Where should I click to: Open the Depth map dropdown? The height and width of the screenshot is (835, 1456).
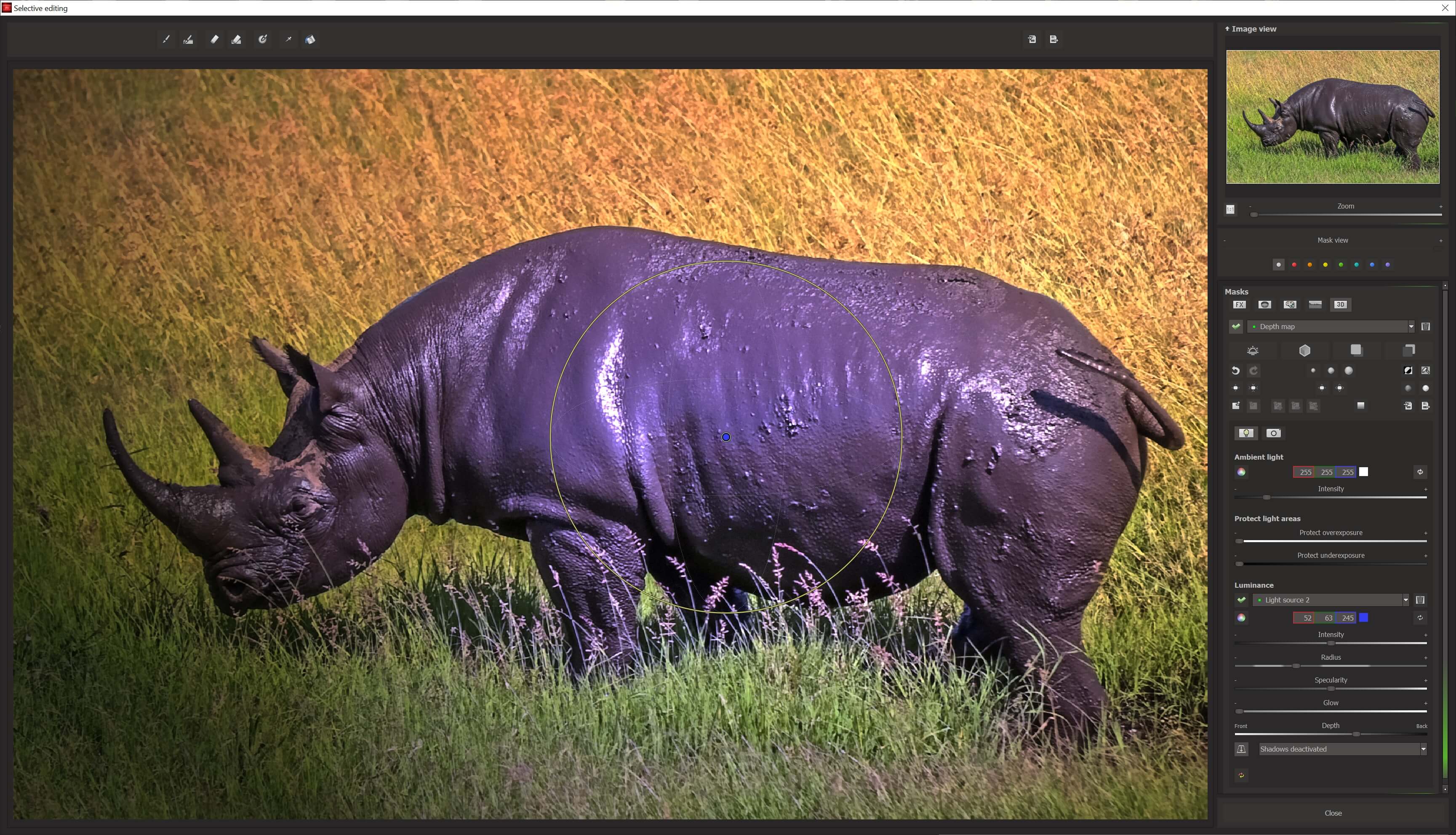point(1410,327)
